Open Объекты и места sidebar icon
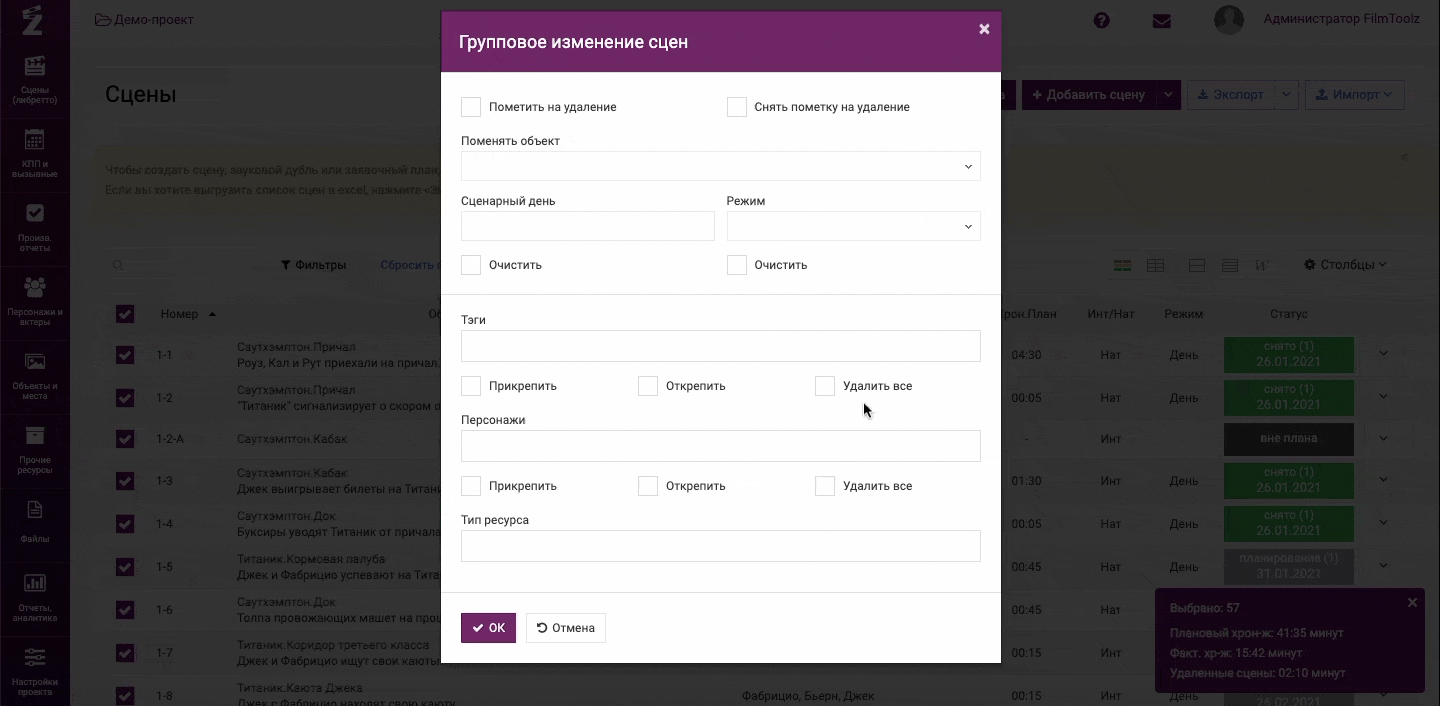Viewport: 1440px width, 706px height. click(34, 375)
